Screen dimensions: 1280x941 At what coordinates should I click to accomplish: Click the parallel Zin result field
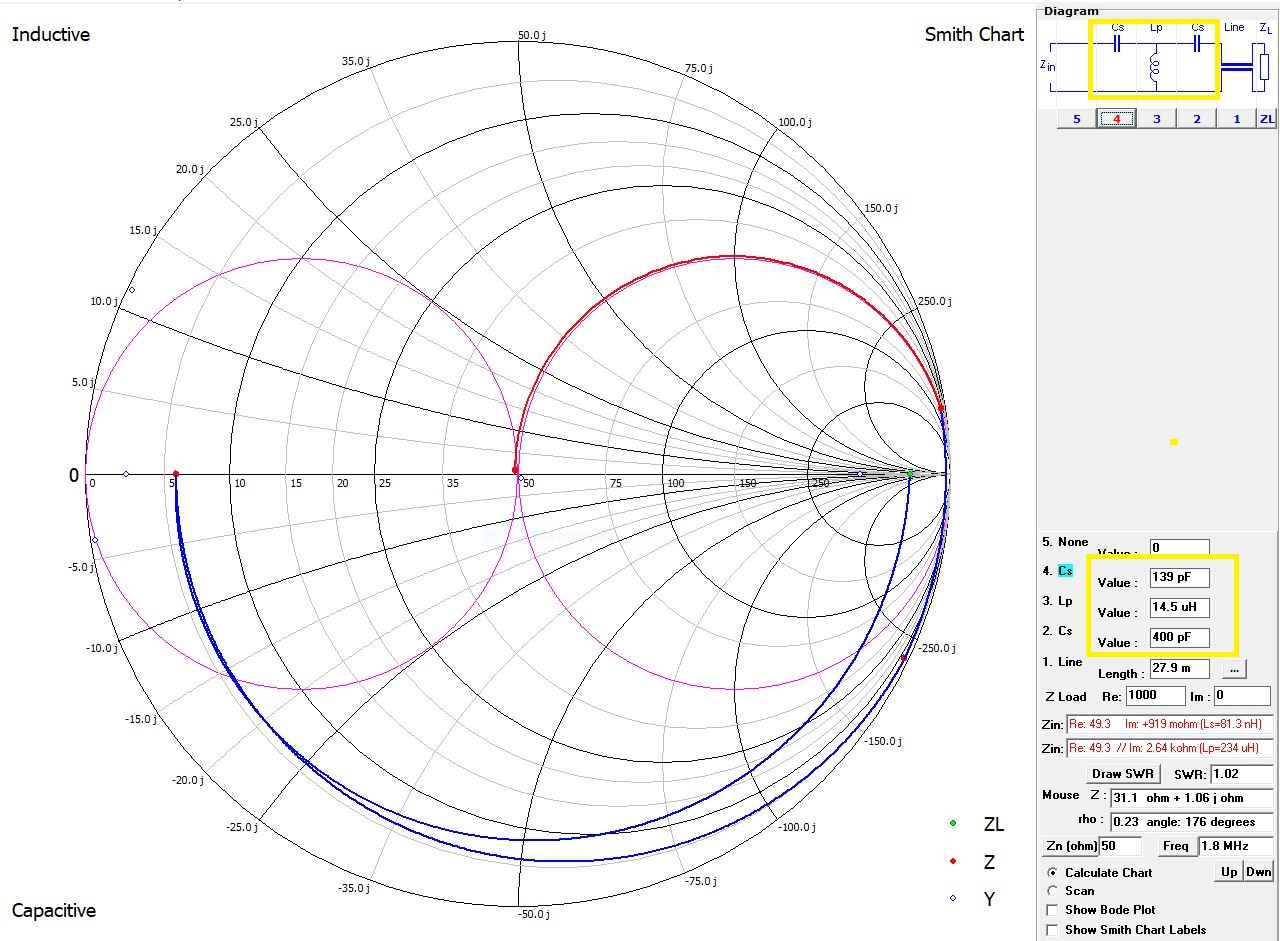click(1169, 748)
